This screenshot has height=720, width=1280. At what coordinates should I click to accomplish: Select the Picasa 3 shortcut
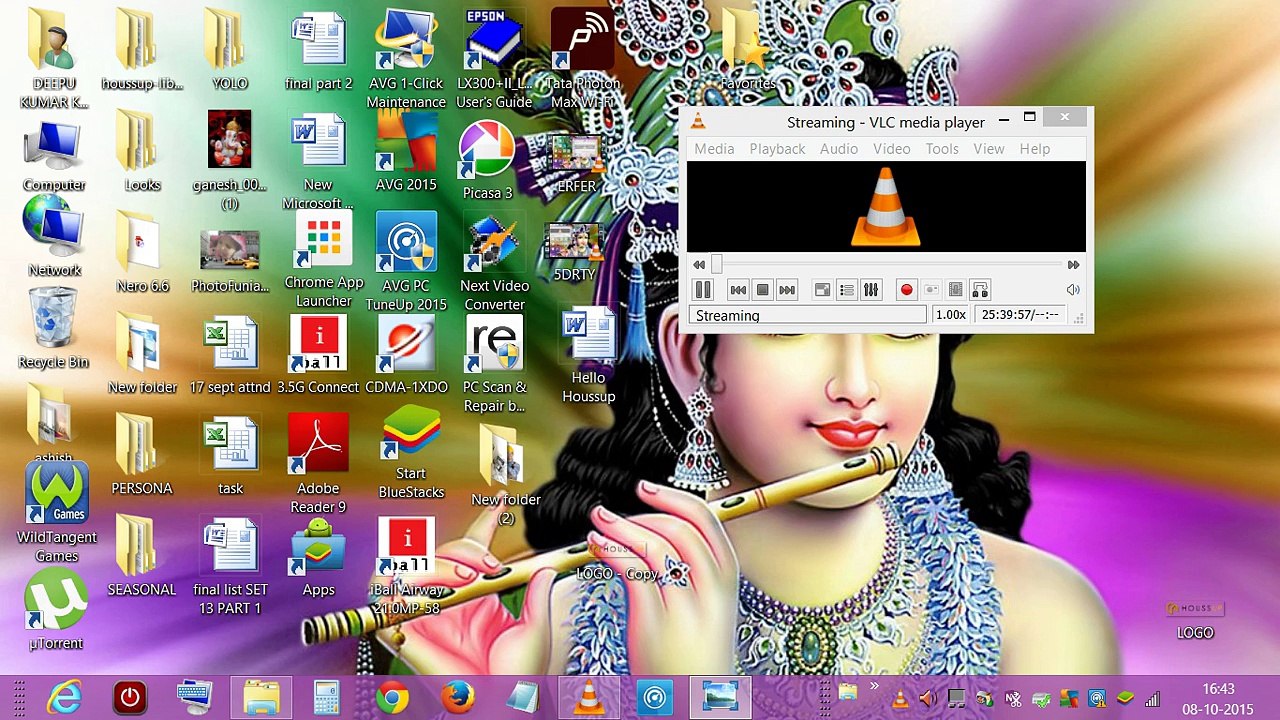[x=487, y=160]
